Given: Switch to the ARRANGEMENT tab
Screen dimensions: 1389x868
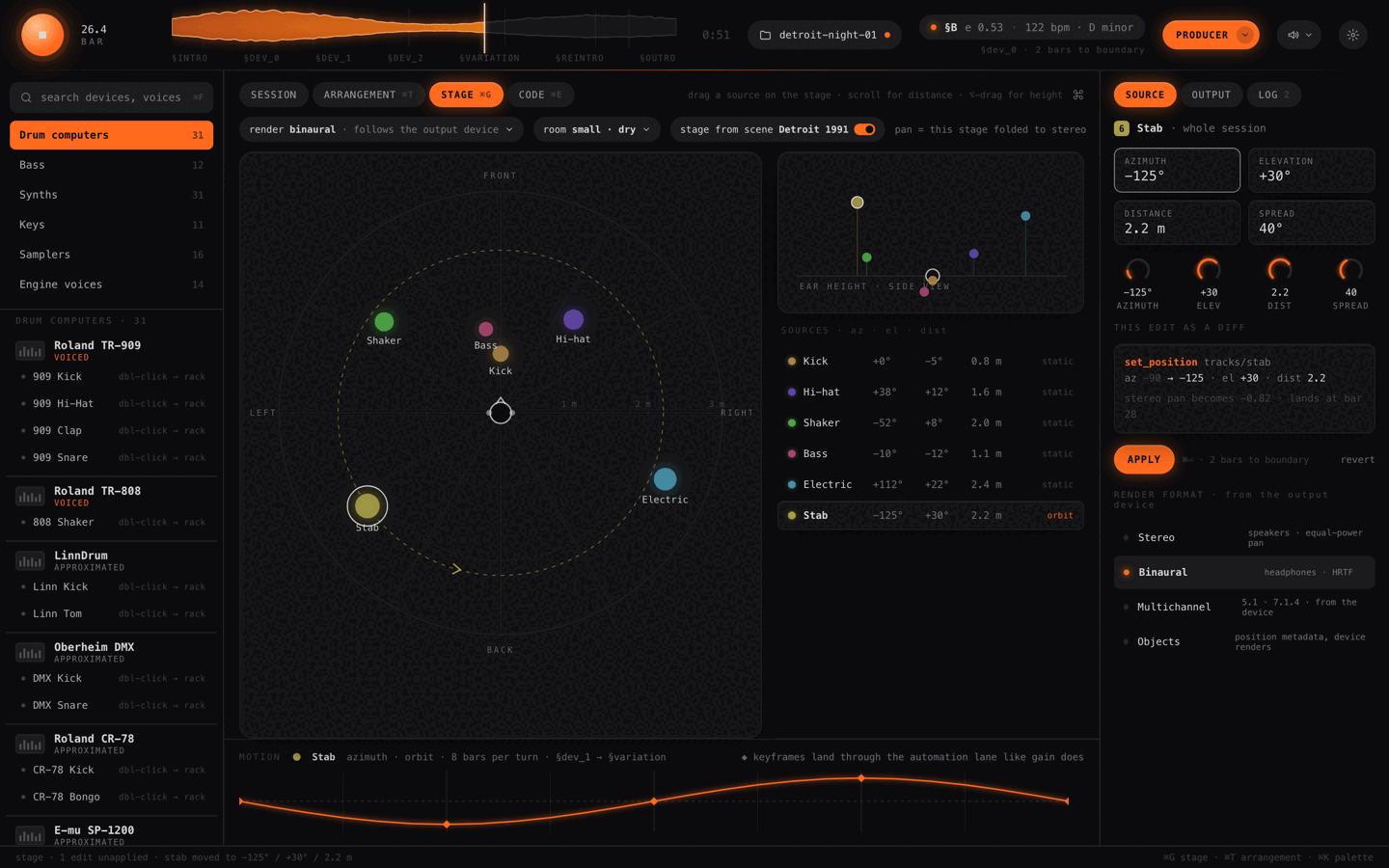Looking at the screenshot, I should pyautogui.click(x=368, y=95).
